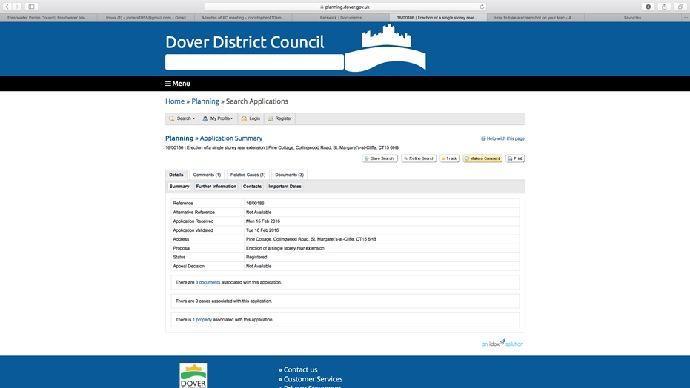Click the padlock icon beside Login
This screenshot has width=690, height=388.
(x=244, y=118)
